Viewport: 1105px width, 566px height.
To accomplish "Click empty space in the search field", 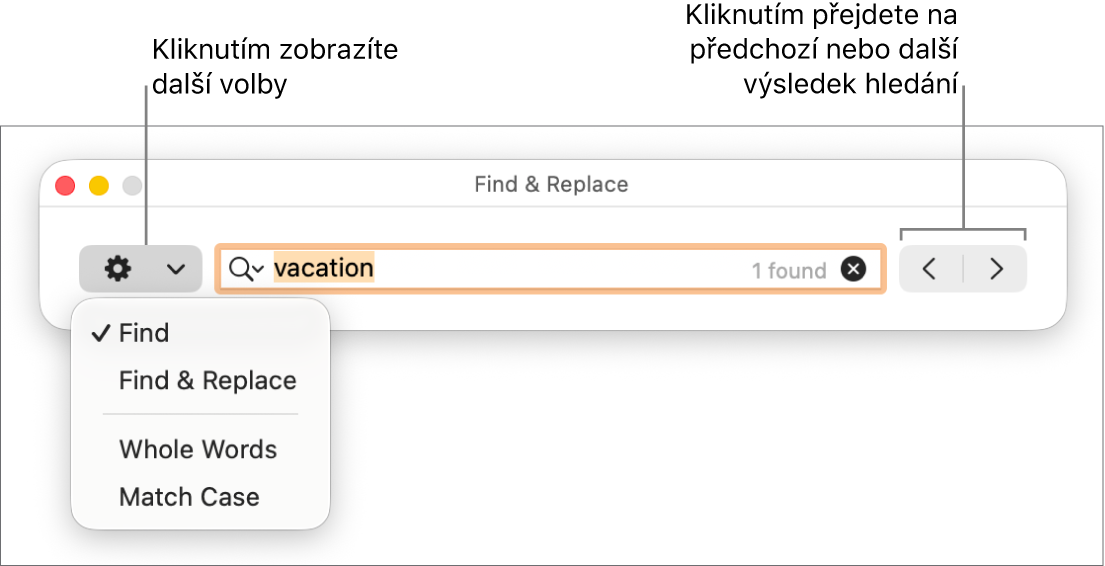I will (560, 269).
